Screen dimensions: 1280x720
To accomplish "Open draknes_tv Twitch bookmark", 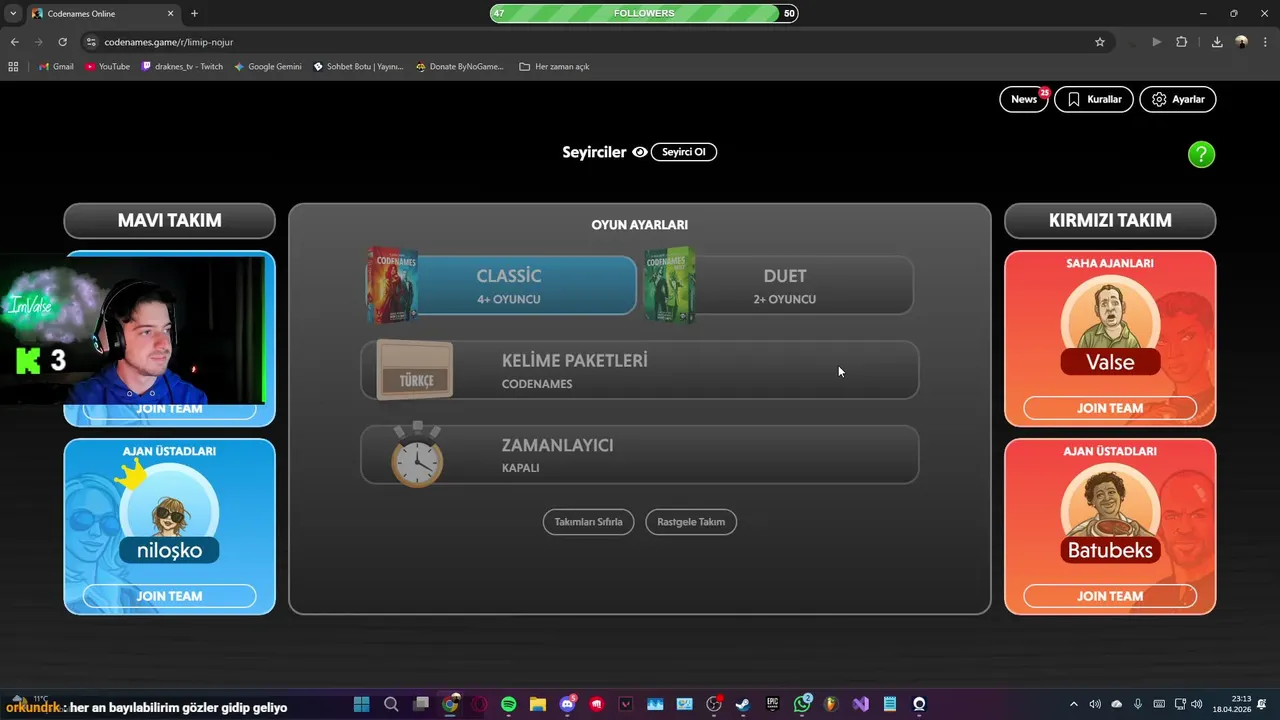I will coord(182,67).
